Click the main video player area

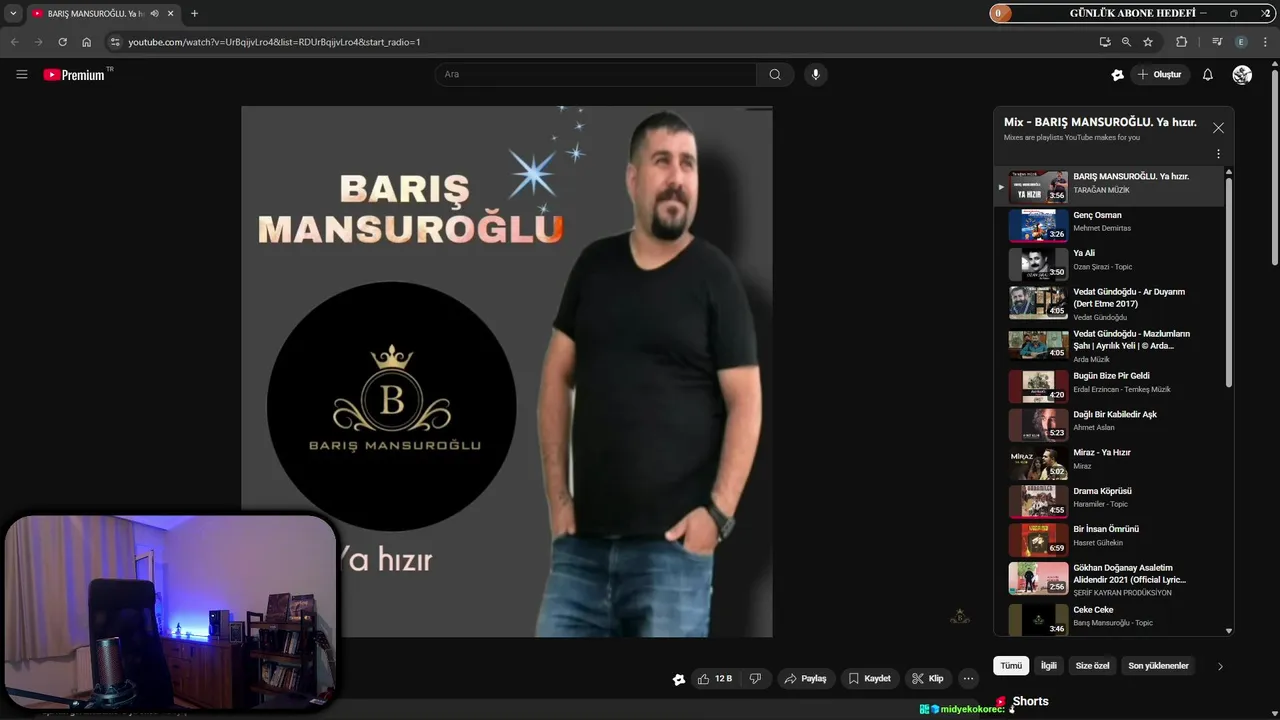(506, 372)
